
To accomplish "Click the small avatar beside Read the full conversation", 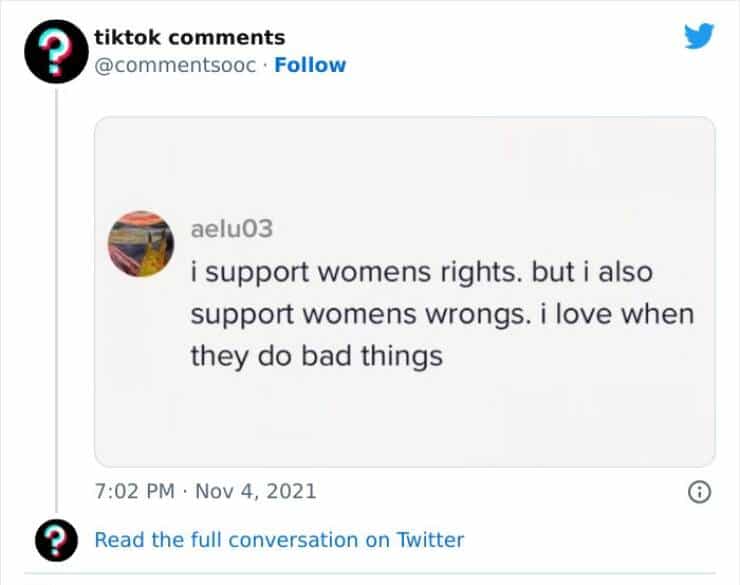I will coord(56,541).
